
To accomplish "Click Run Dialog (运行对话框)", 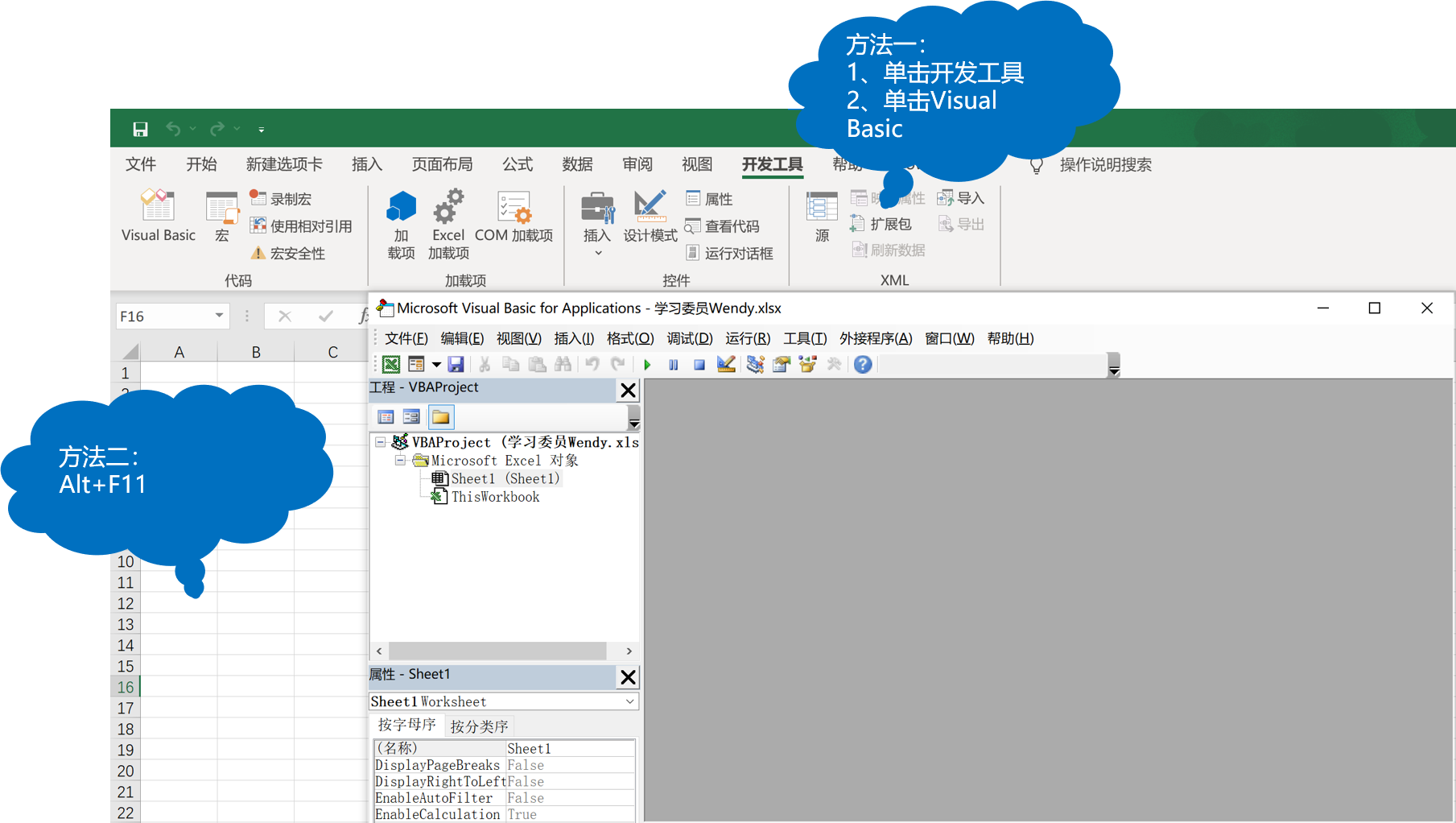I will [x=729, y=253].
